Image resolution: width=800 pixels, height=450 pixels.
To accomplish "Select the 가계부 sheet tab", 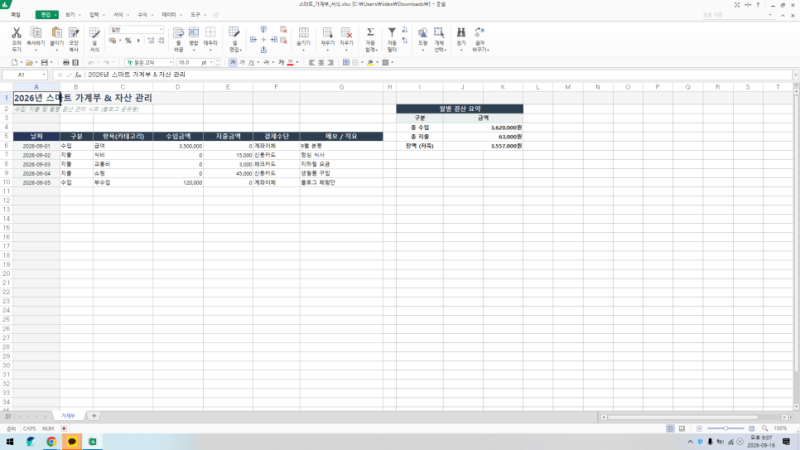I will coord(68,416).
